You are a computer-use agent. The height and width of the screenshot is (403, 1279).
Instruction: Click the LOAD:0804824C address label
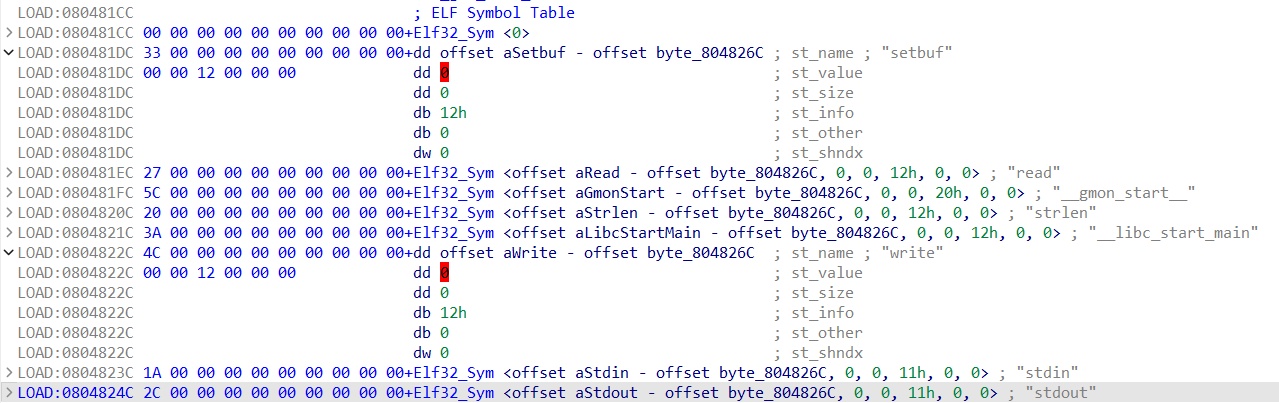76,393
